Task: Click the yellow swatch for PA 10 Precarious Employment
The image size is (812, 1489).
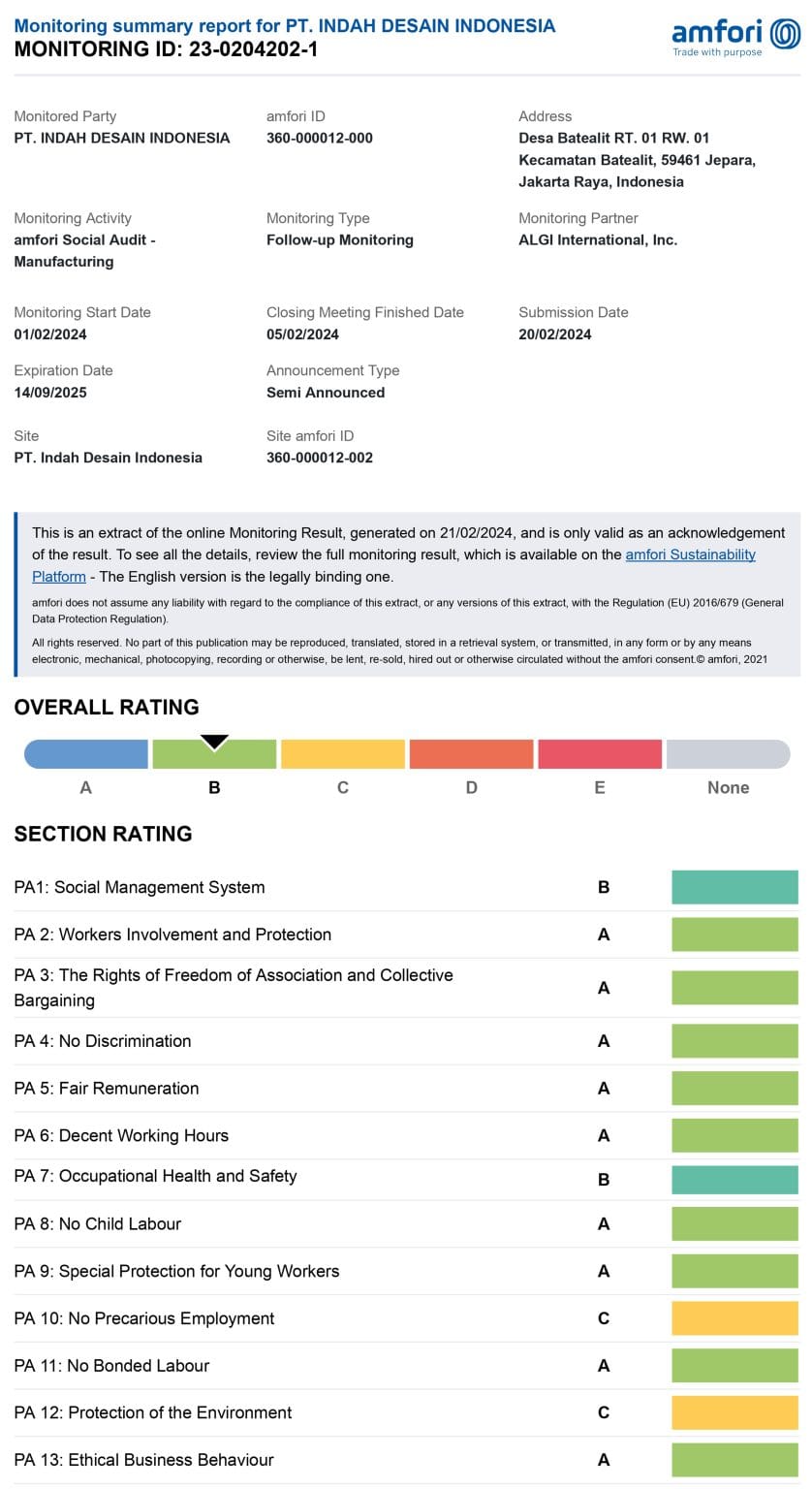Action: click(x=734, y=1318)
